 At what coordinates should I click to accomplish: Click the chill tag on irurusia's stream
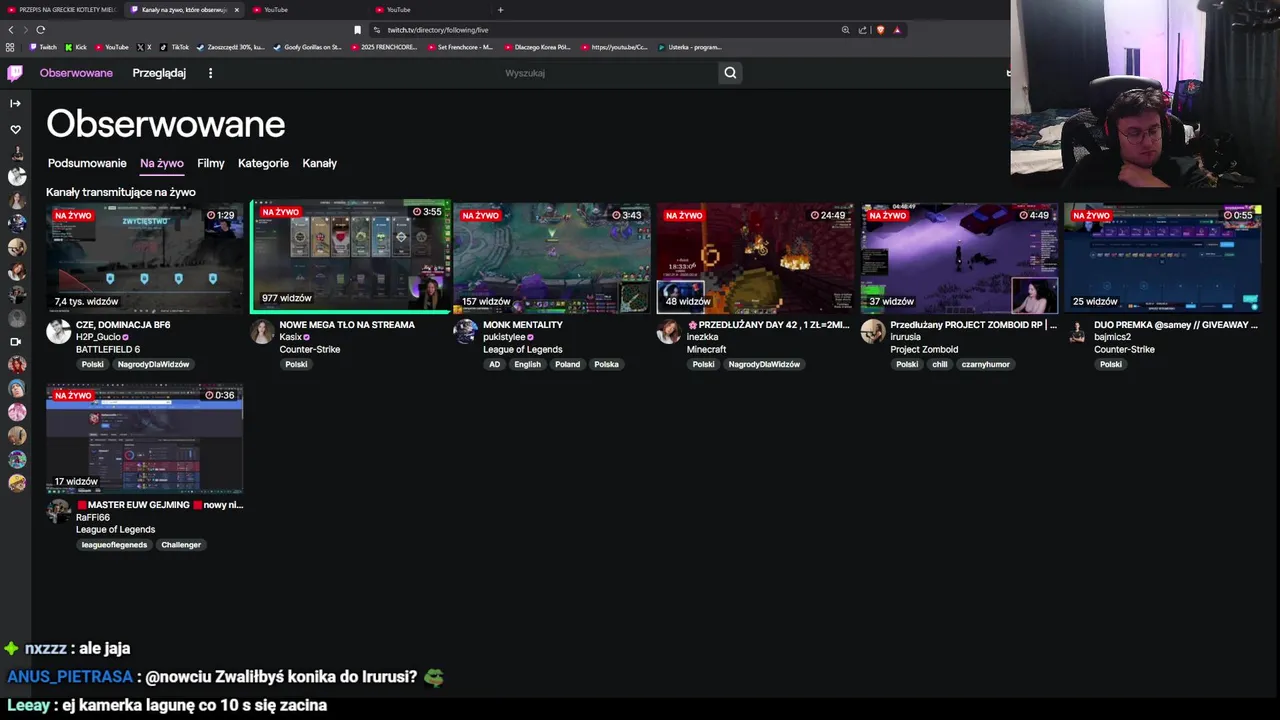[x=939, y=364]
